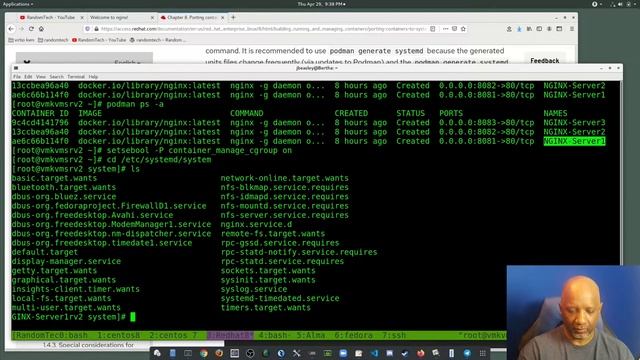
Task: Close the Welcome to nginx tab
Action: point(152,18)
